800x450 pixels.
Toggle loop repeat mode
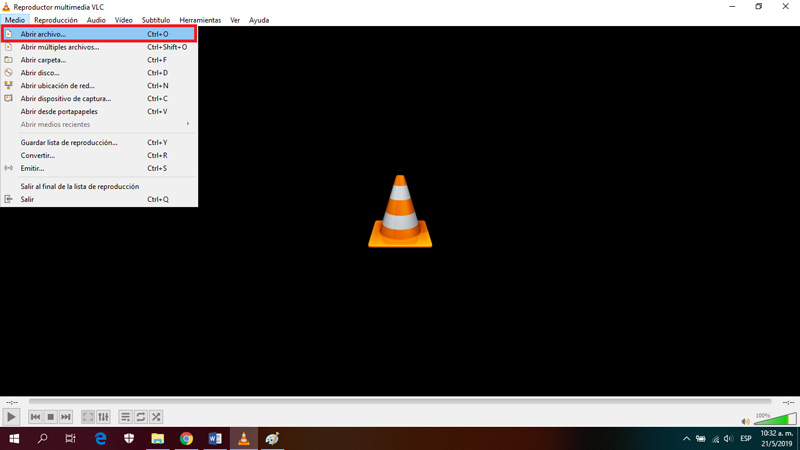pos(141,417)
